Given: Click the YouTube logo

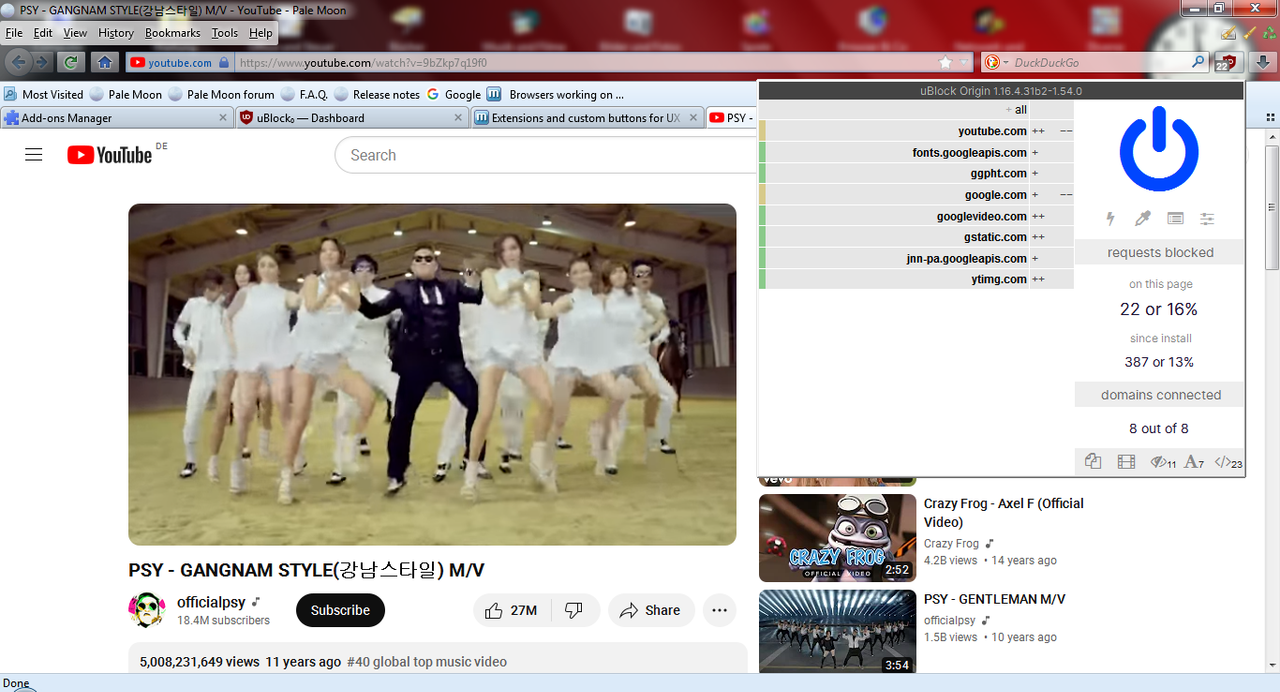Looking at the screenshot, I should (110, 155).
